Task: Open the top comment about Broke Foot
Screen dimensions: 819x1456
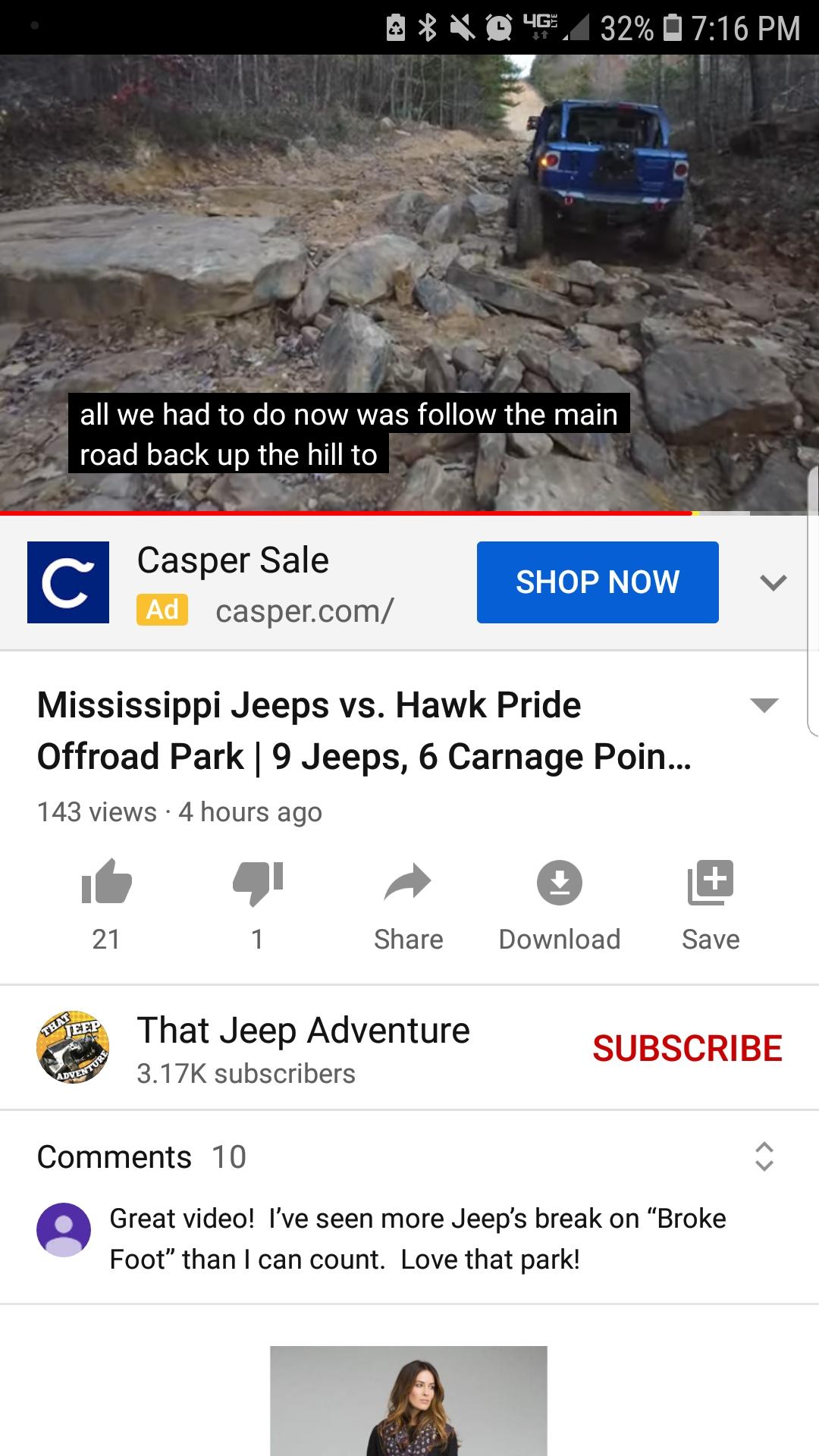Action: 418,1239
